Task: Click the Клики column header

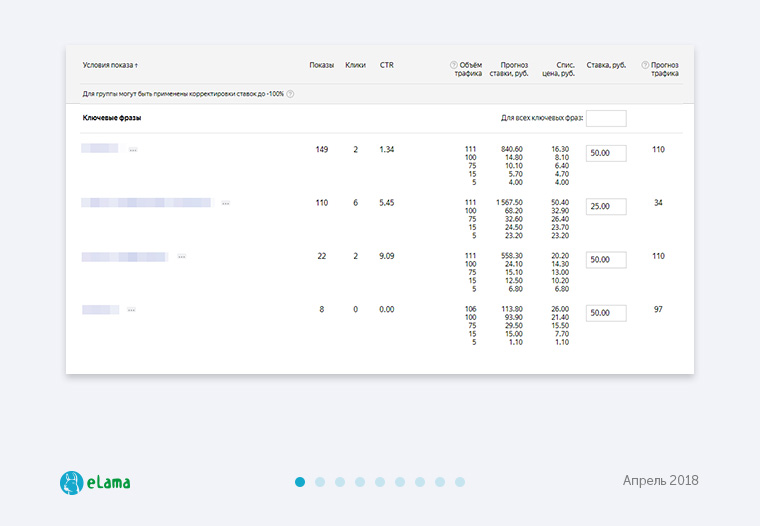Action: [x=355, y=65]
